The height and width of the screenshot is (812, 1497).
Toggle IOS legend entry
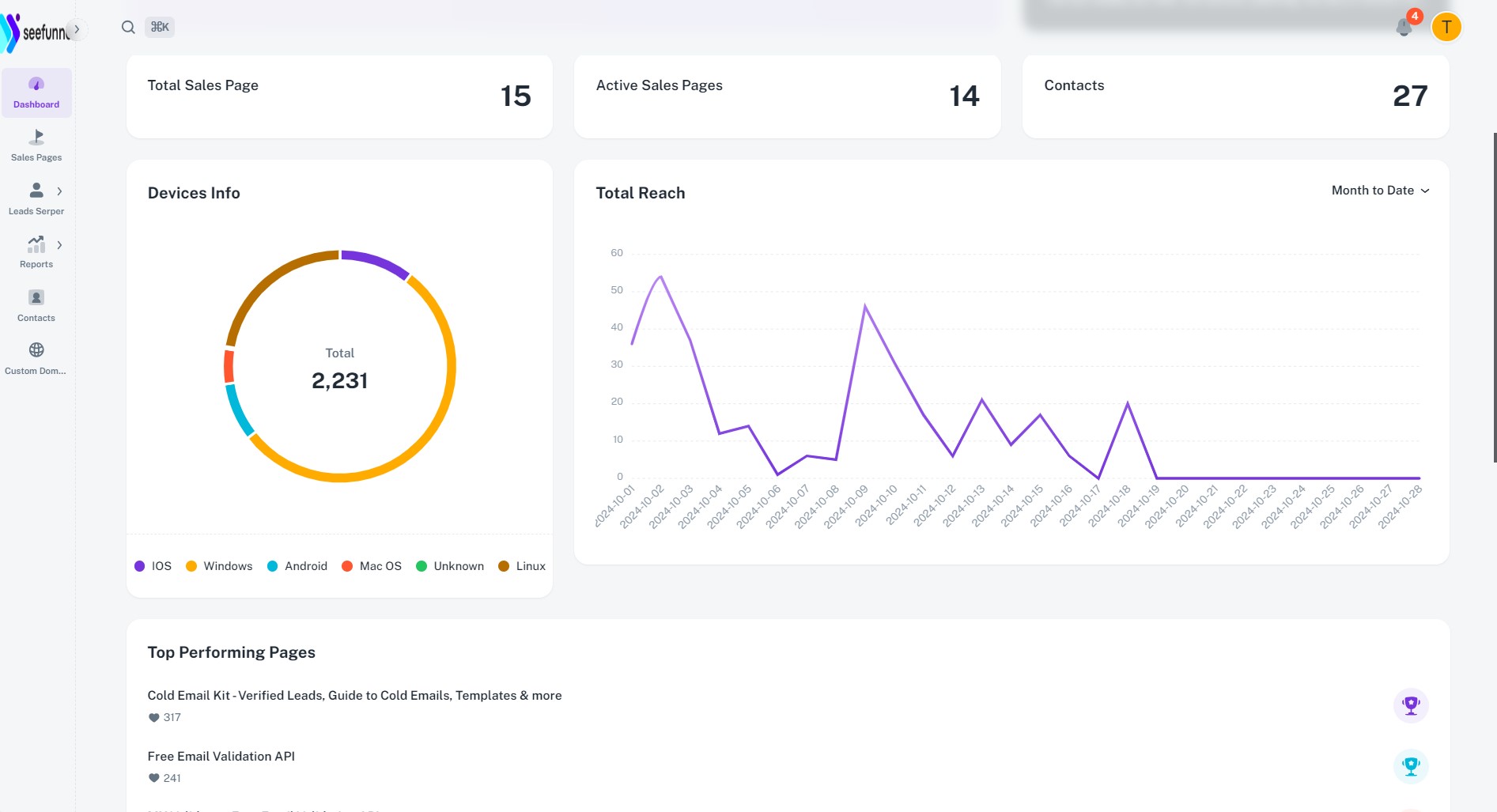coord(153,566)
